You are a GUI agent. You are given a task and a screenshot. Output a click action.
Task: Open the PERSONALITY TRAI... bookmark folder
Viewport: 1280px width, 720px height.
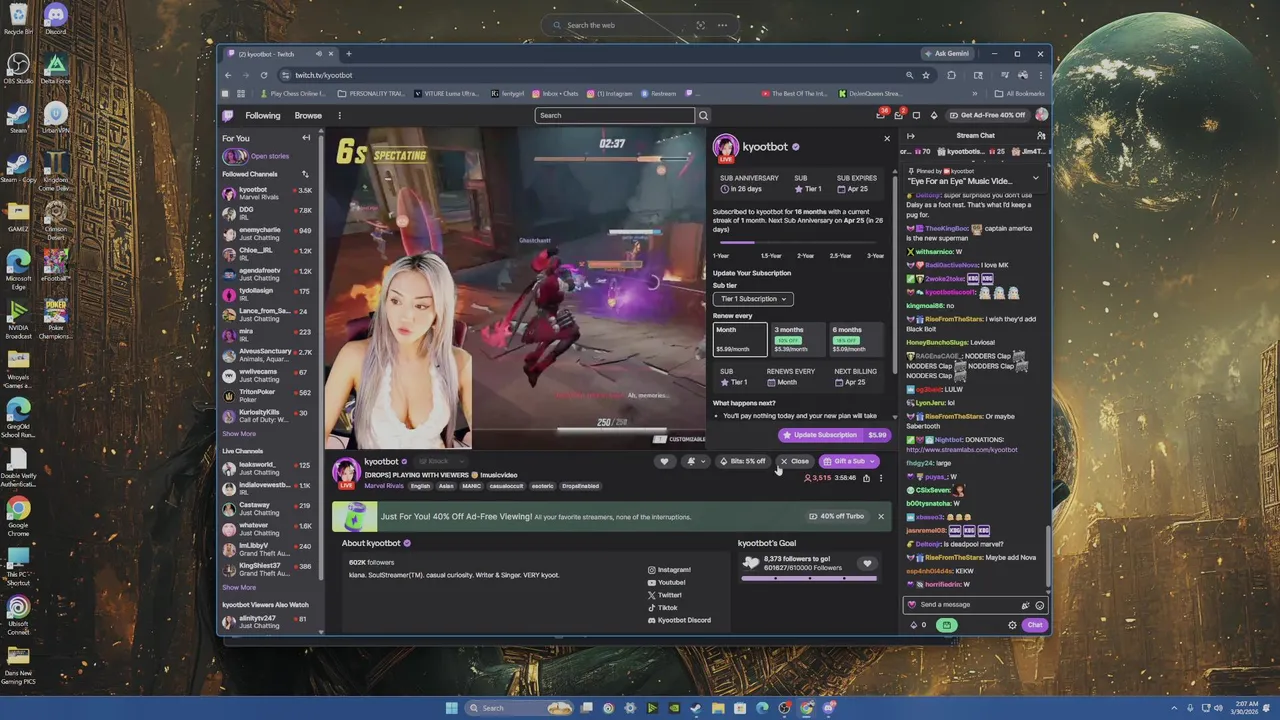coord(372,94)
